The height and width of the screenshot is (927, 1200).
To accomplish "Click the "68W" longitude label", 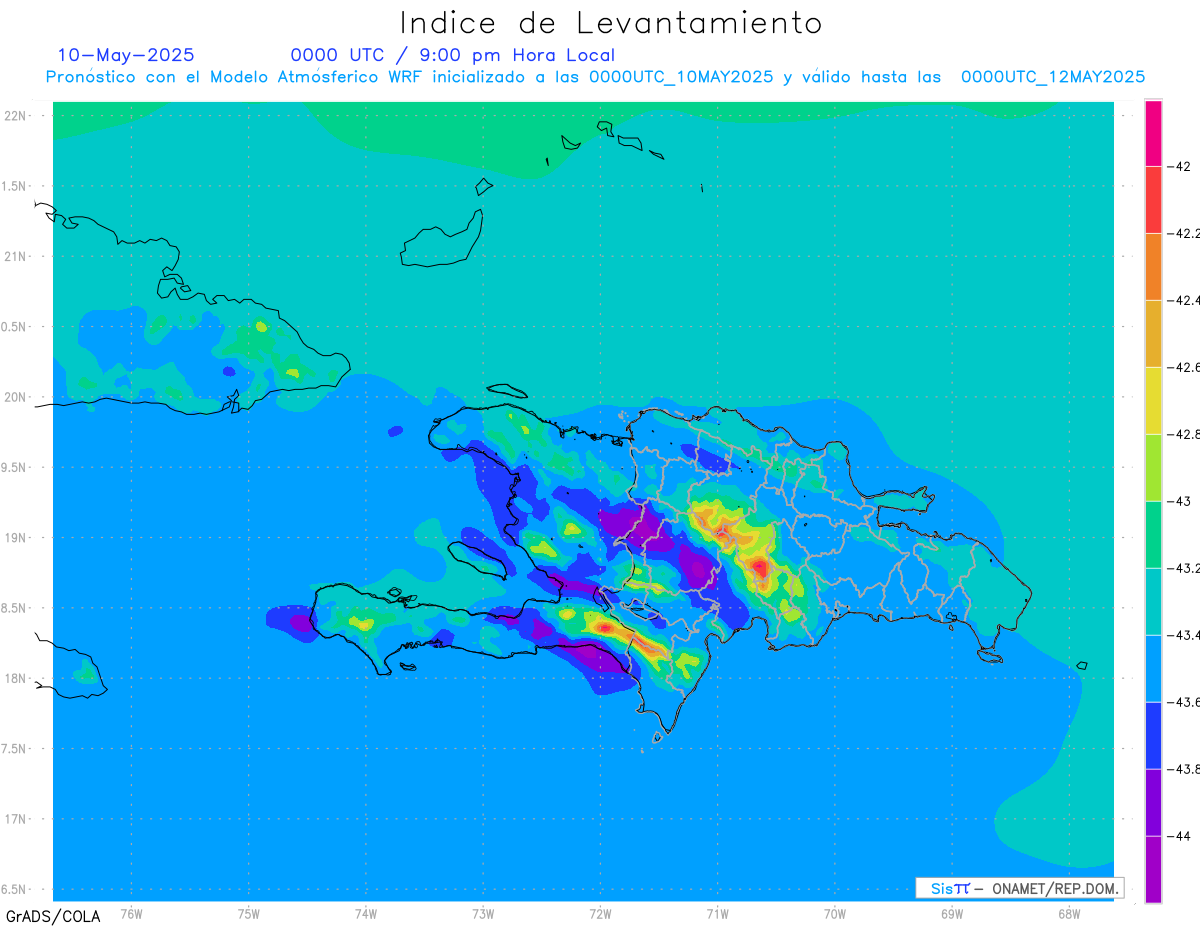I will (x=1069, y=912).
